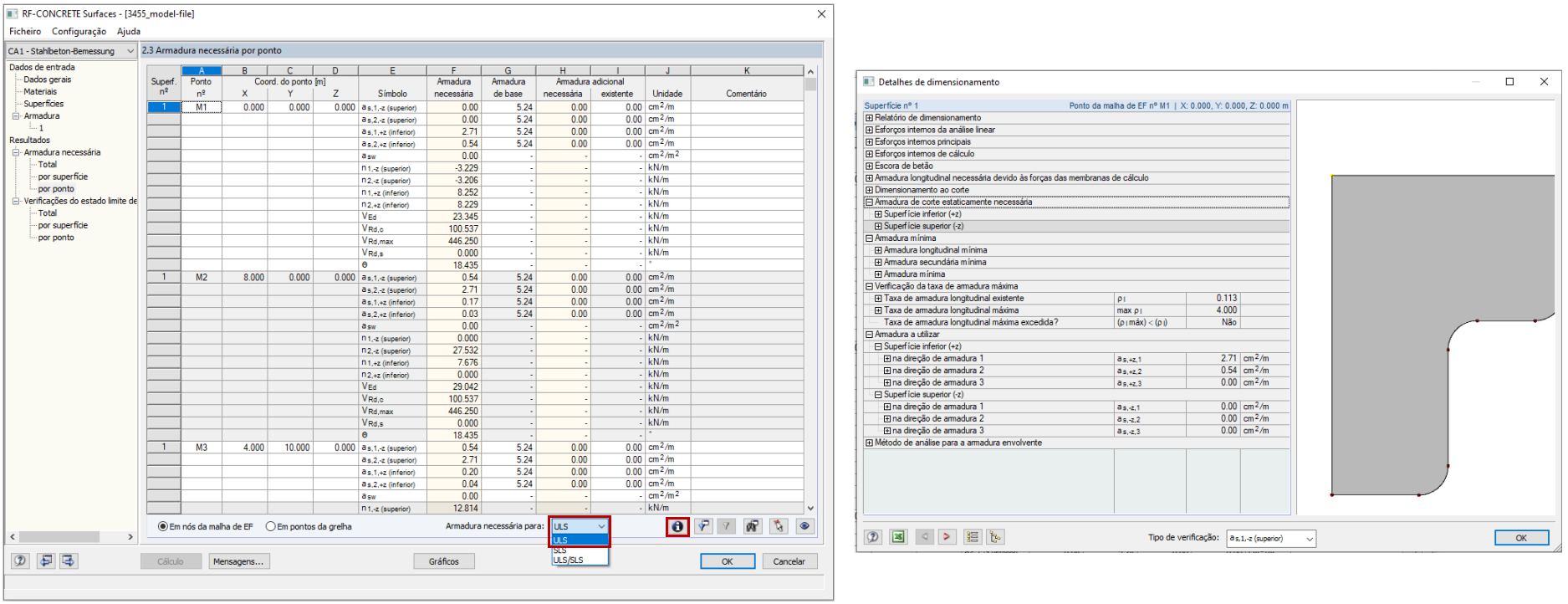Click the tree structure icon in details window
The width and height of the screenshot is (1568, 604).
995,537
